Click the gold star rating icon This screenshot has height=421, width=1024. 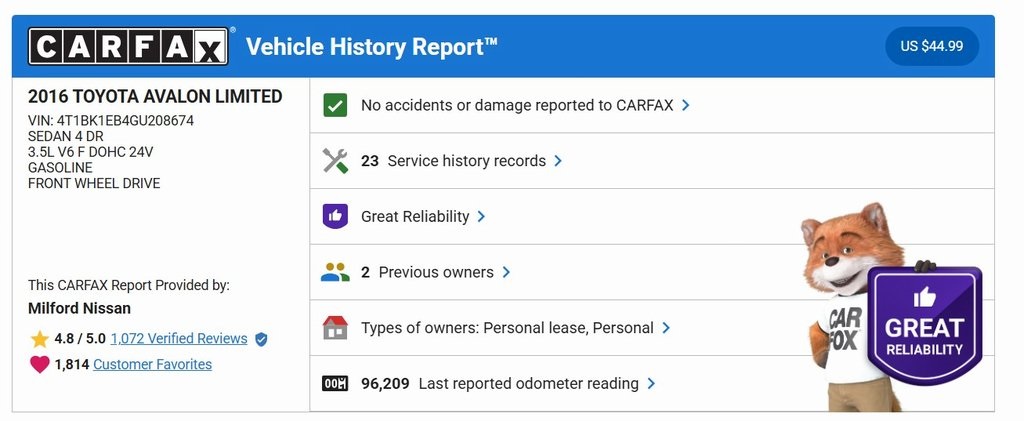click(x=40, y=339)
